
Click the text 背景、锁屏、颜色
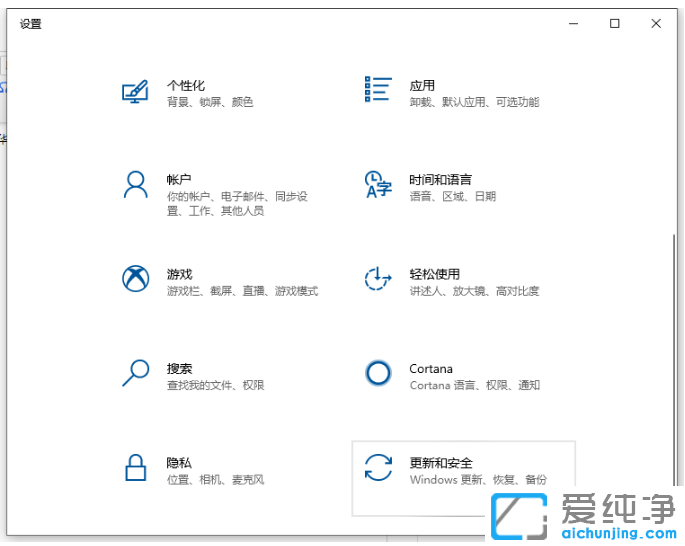(x=210, y=102)
